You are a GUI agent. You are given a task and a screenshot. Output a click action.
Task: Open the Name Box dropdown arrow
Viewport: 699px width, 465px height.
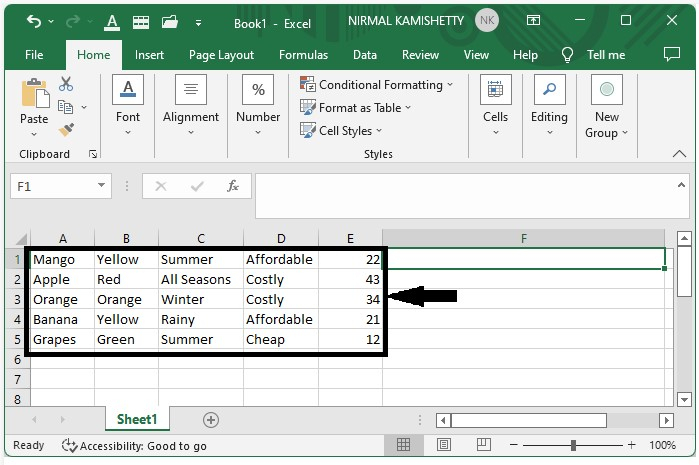(x=102, y=186)
